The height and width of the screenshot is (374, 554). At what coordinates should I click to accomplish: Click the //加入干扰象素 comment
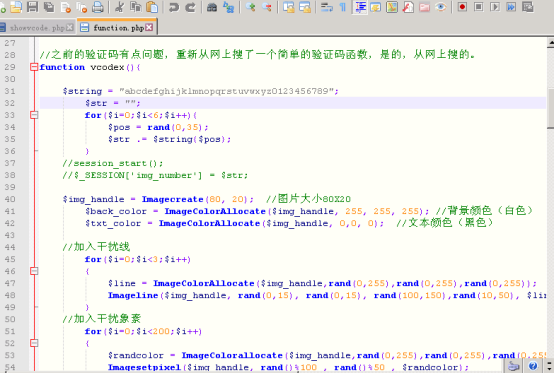(102, 319)
